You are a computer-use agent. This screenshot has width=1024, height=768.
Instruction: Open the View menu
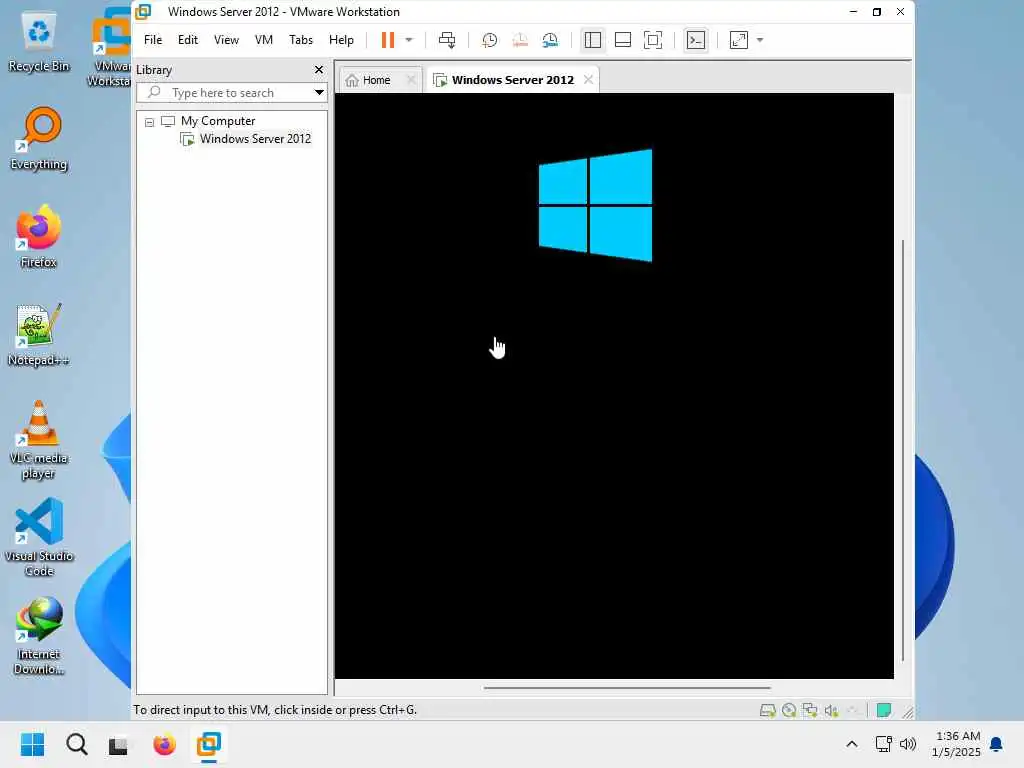(226, 40)
